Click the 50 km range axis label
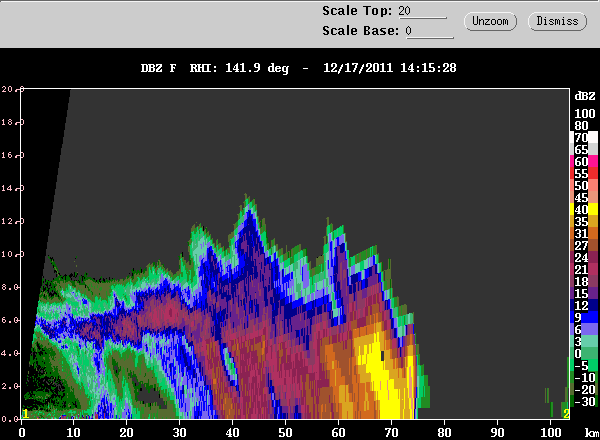The height and width of the screenshot is (440, 600). point(285,433)
